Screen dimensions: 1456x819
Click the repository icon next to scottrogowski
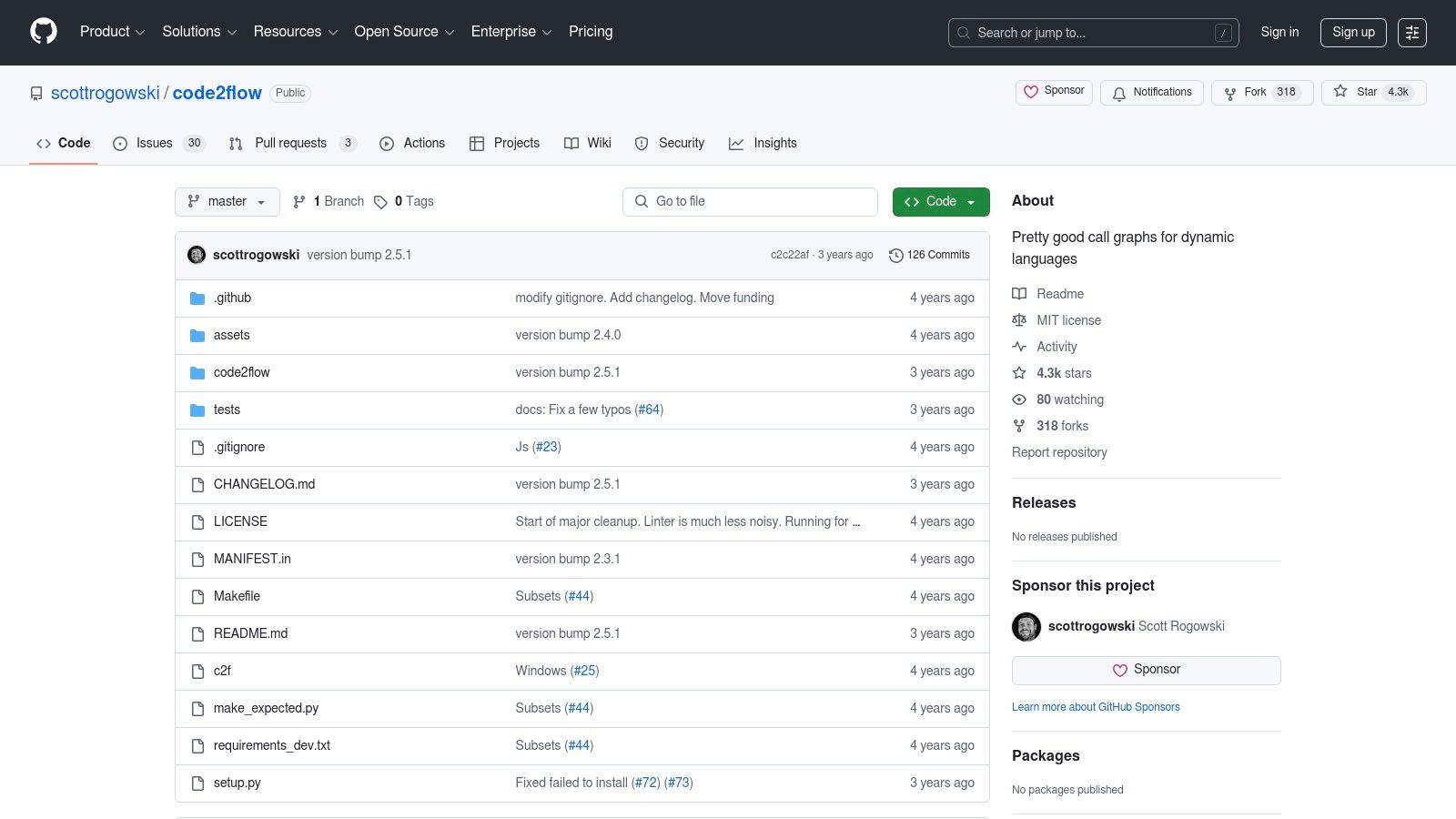pyautogui.click(x=36, y=94)
